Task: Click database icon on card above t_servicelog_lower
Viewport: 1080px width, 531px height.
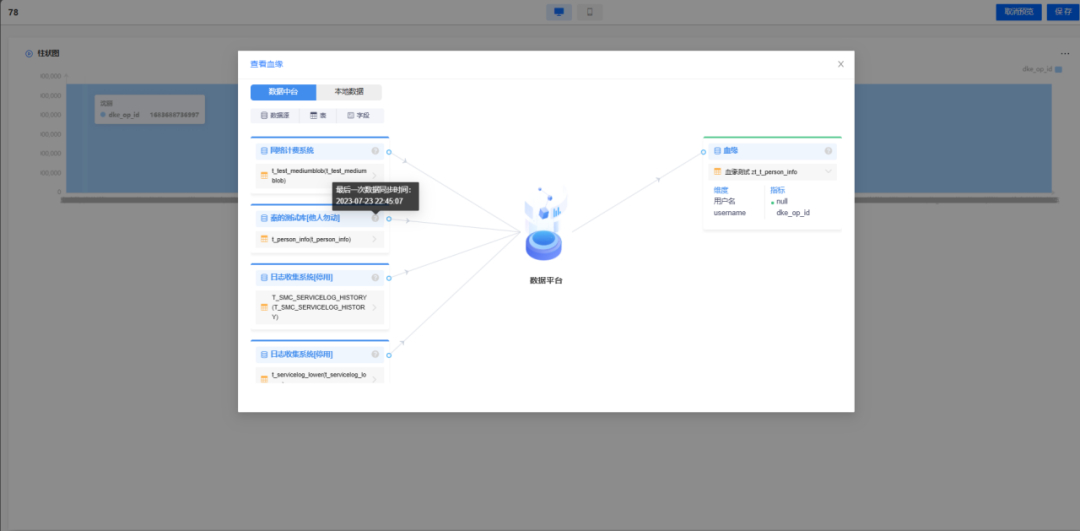Action: 264,354
